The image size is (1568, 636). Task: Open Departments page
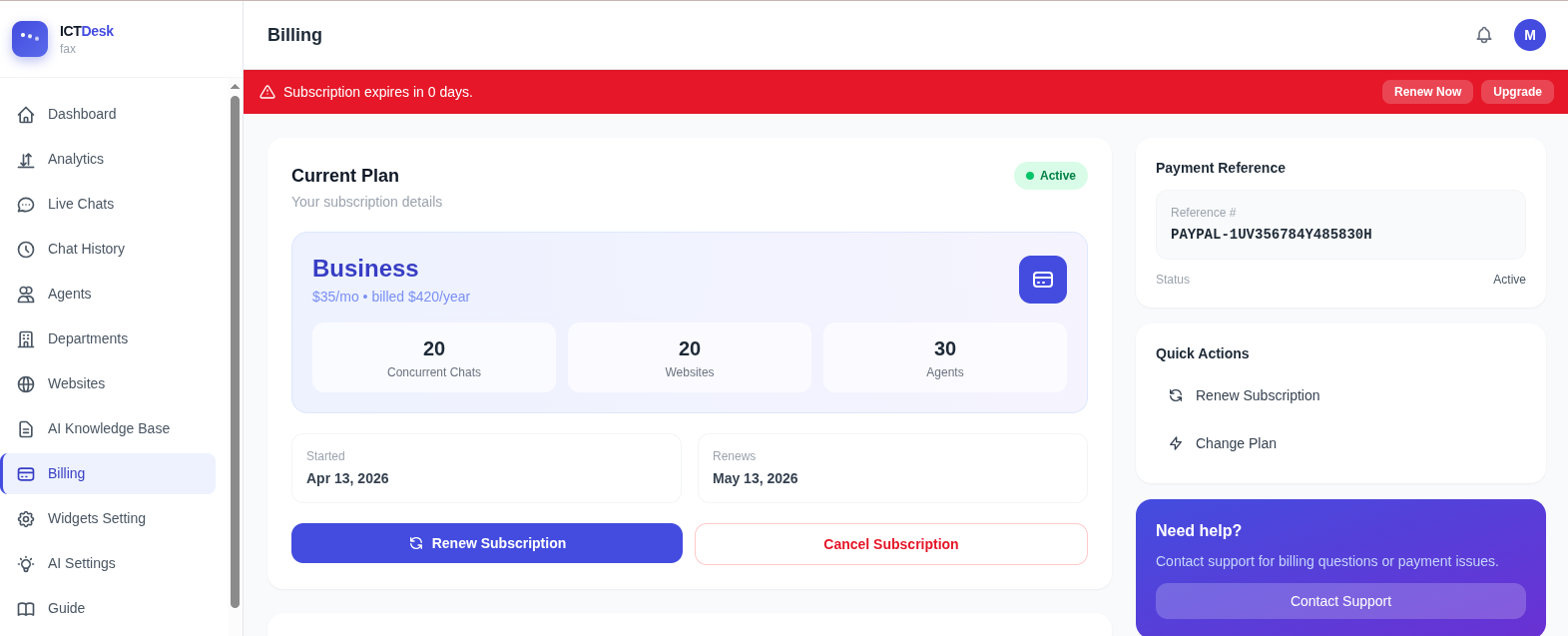108,338
